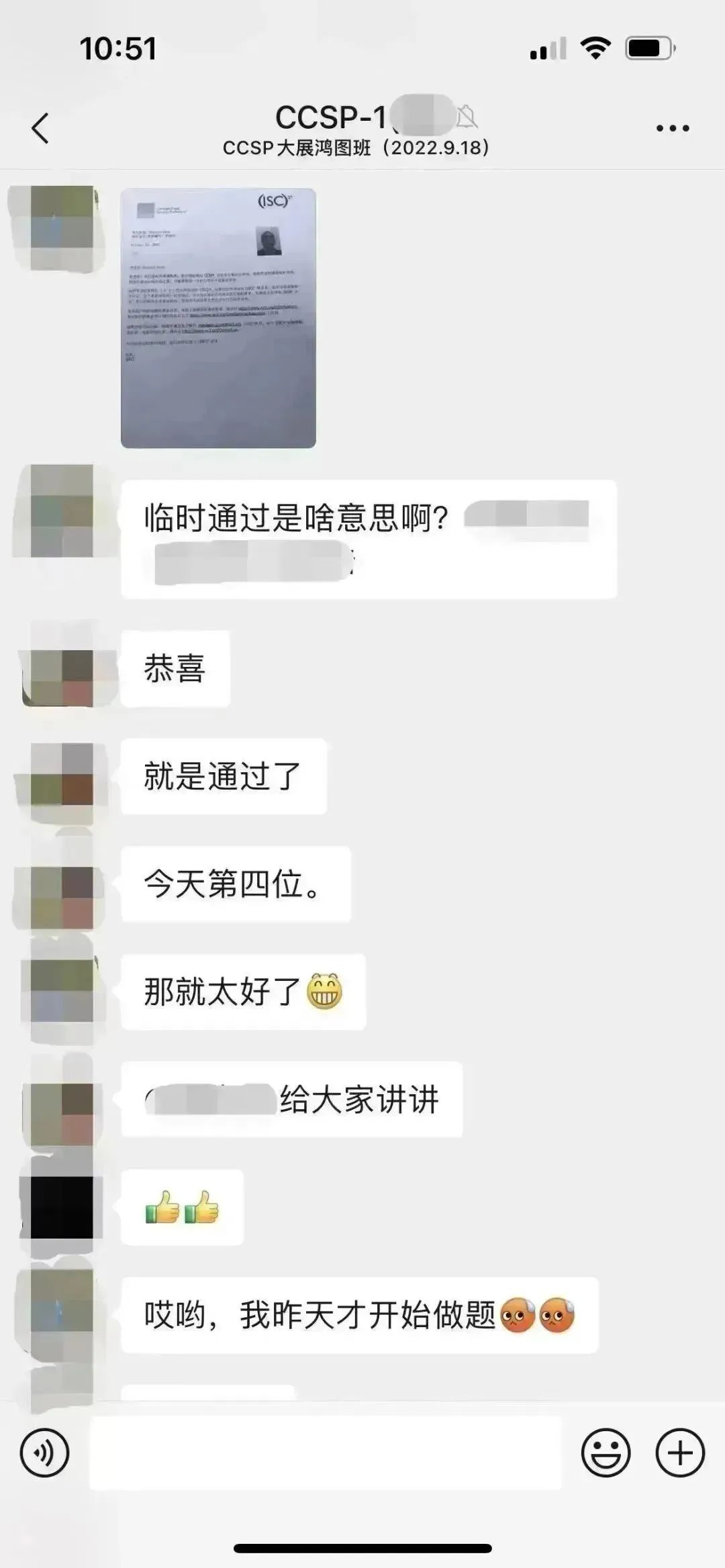Open the plus attachments menu

680,1453
